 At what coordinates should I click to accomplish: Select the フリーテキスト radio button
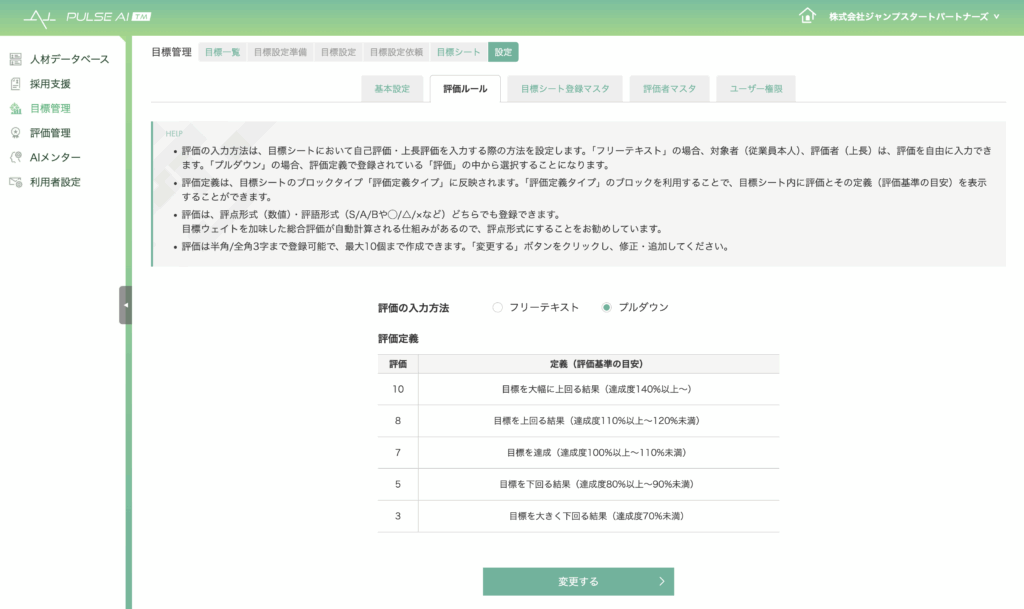coord(498,307)
